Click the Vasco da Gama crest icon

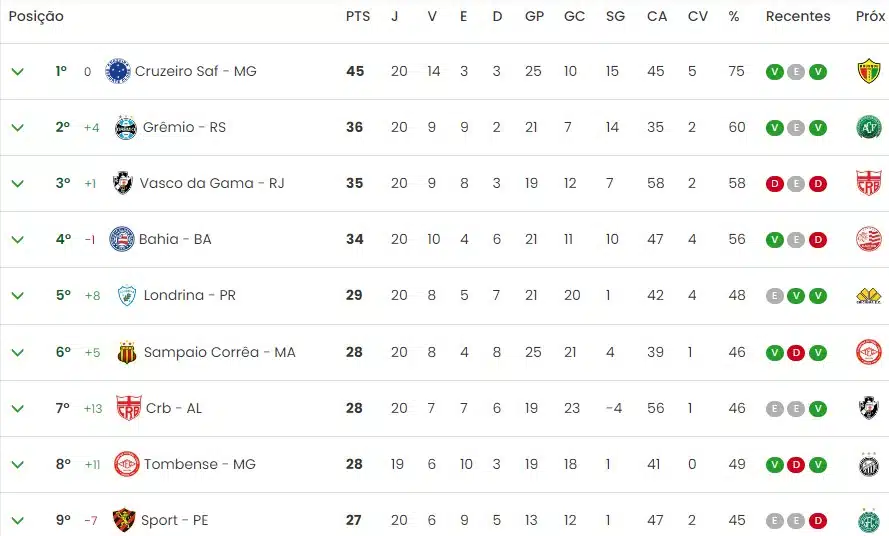123,183
